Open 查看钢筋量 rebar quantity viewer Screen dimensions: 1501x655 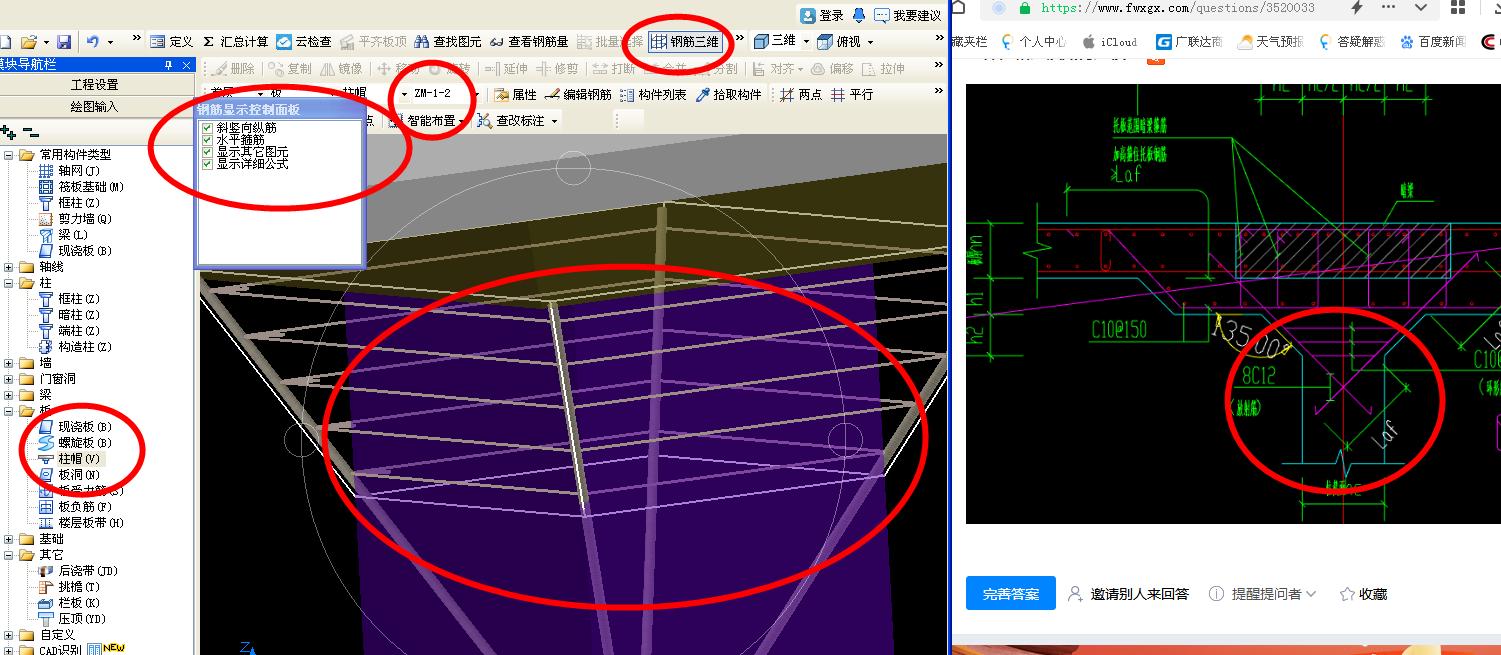(x=529, y=42)
